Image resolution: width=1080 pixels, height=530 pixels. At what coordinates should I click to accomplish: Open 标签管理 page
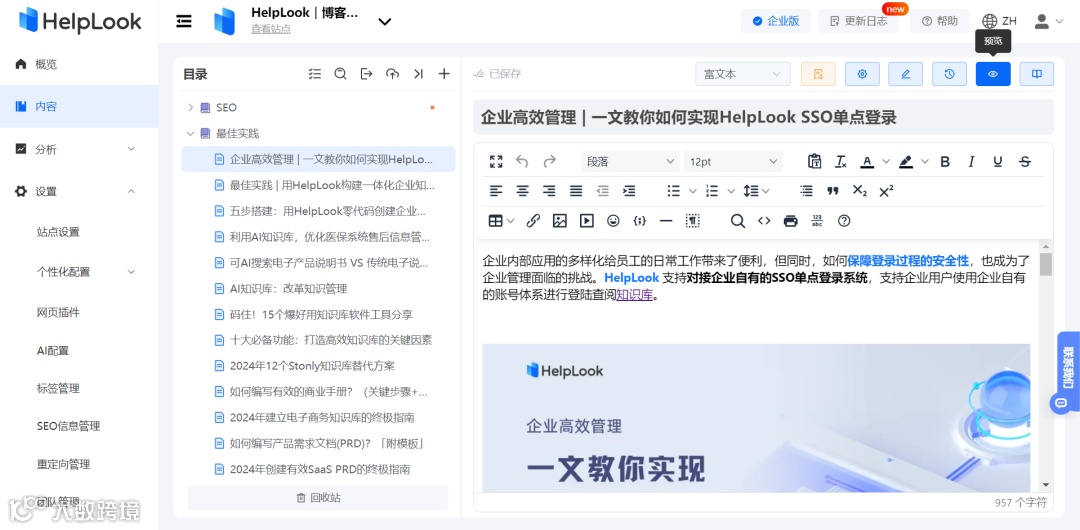click(58, 388)
